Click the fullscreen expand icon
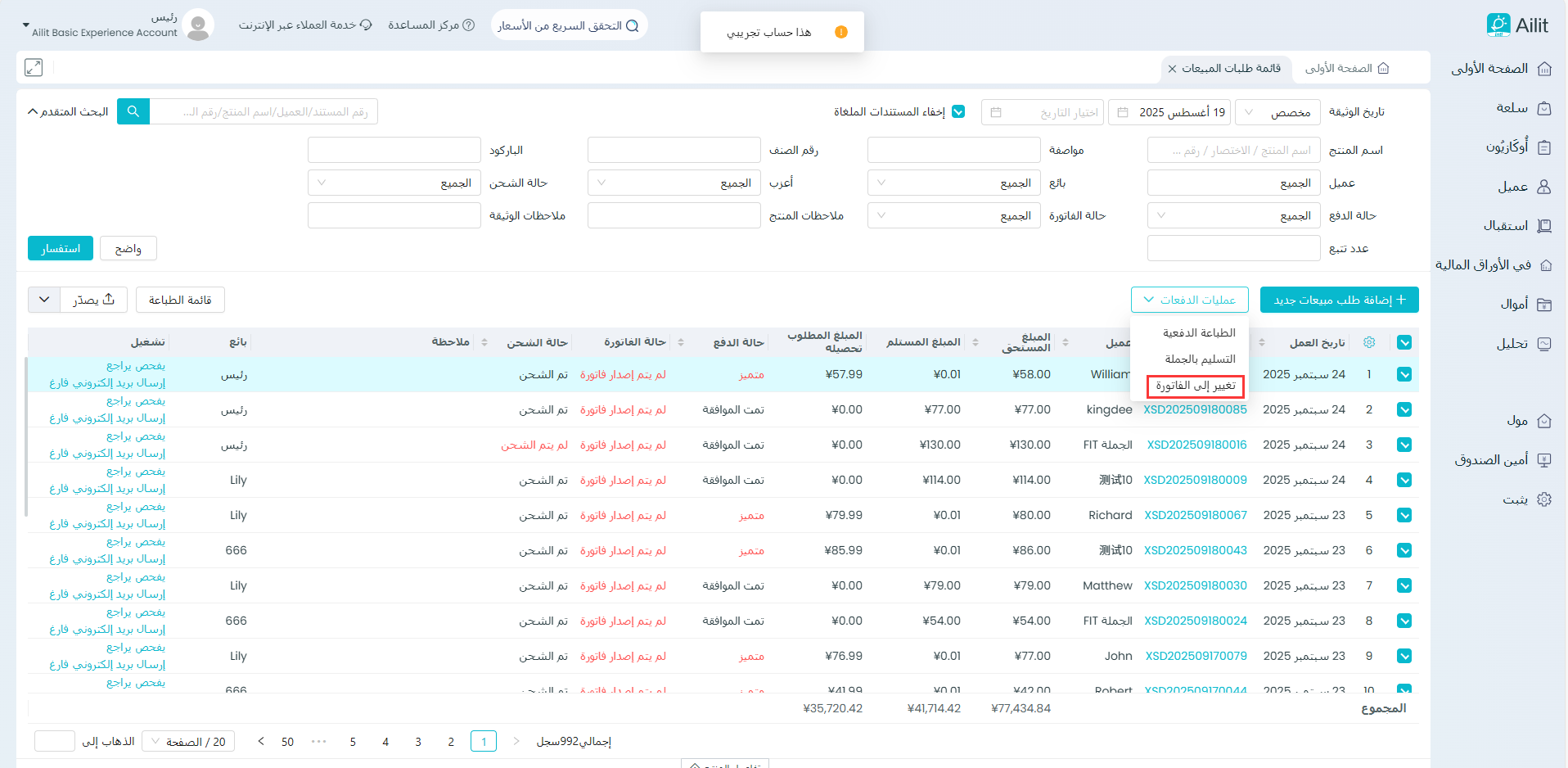Viewport: 1568px width, 768px height. tap(34, 68)
